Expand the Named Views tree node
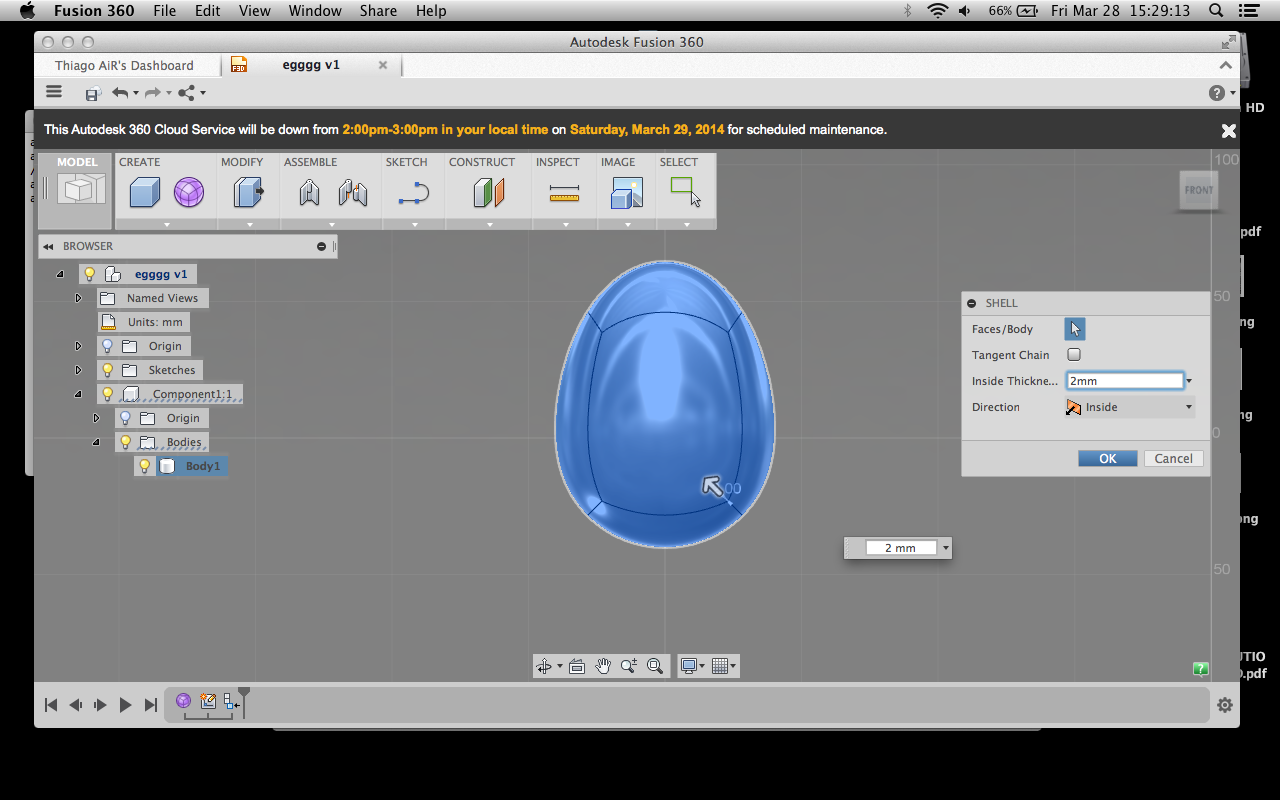 click(x=78, y=298)
